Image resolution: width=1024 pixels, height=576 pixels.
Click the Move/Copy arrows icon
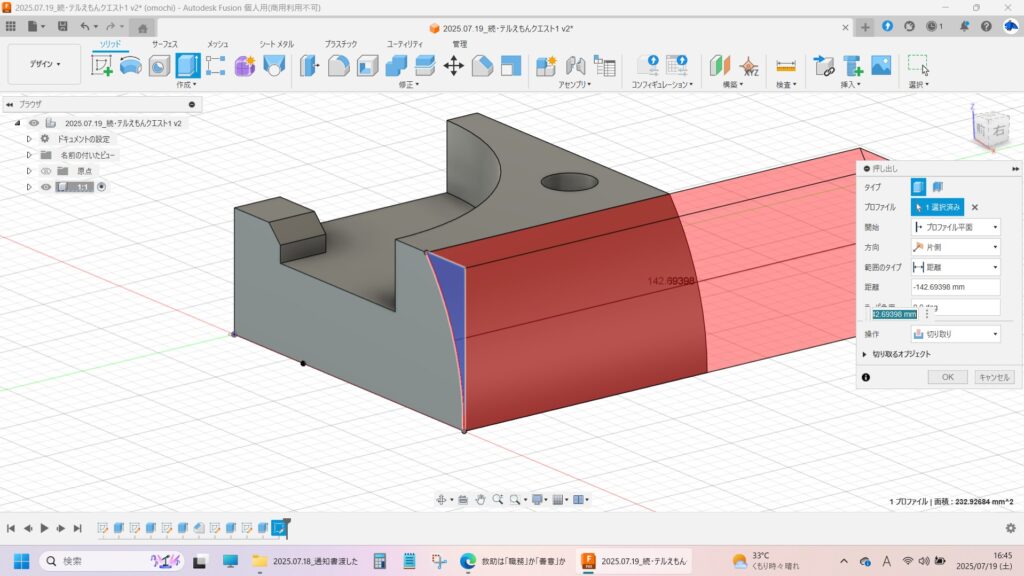453,66
